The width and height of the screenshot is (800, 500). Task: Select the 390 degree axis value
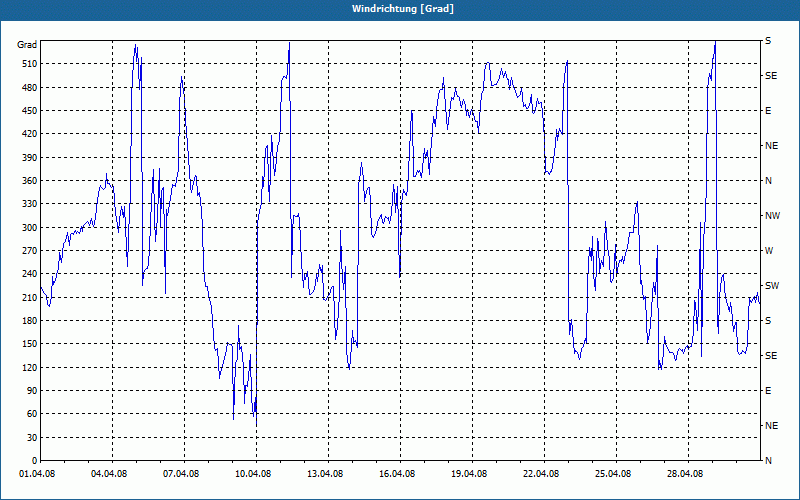coord(30,158)
